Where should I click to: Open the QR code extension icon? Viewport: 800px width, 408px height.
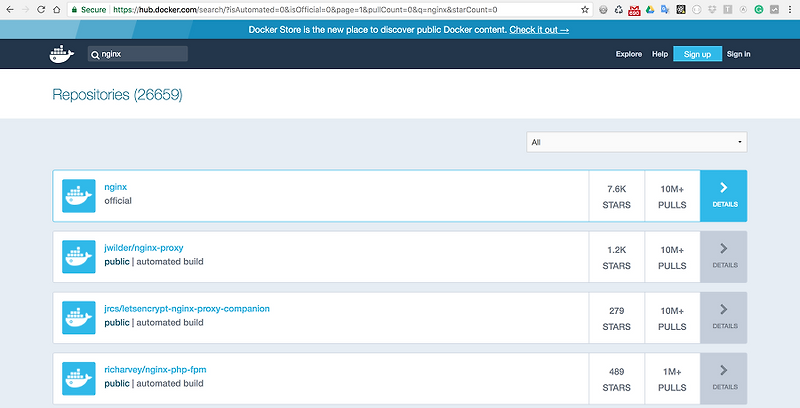click(x=681, y=10)
